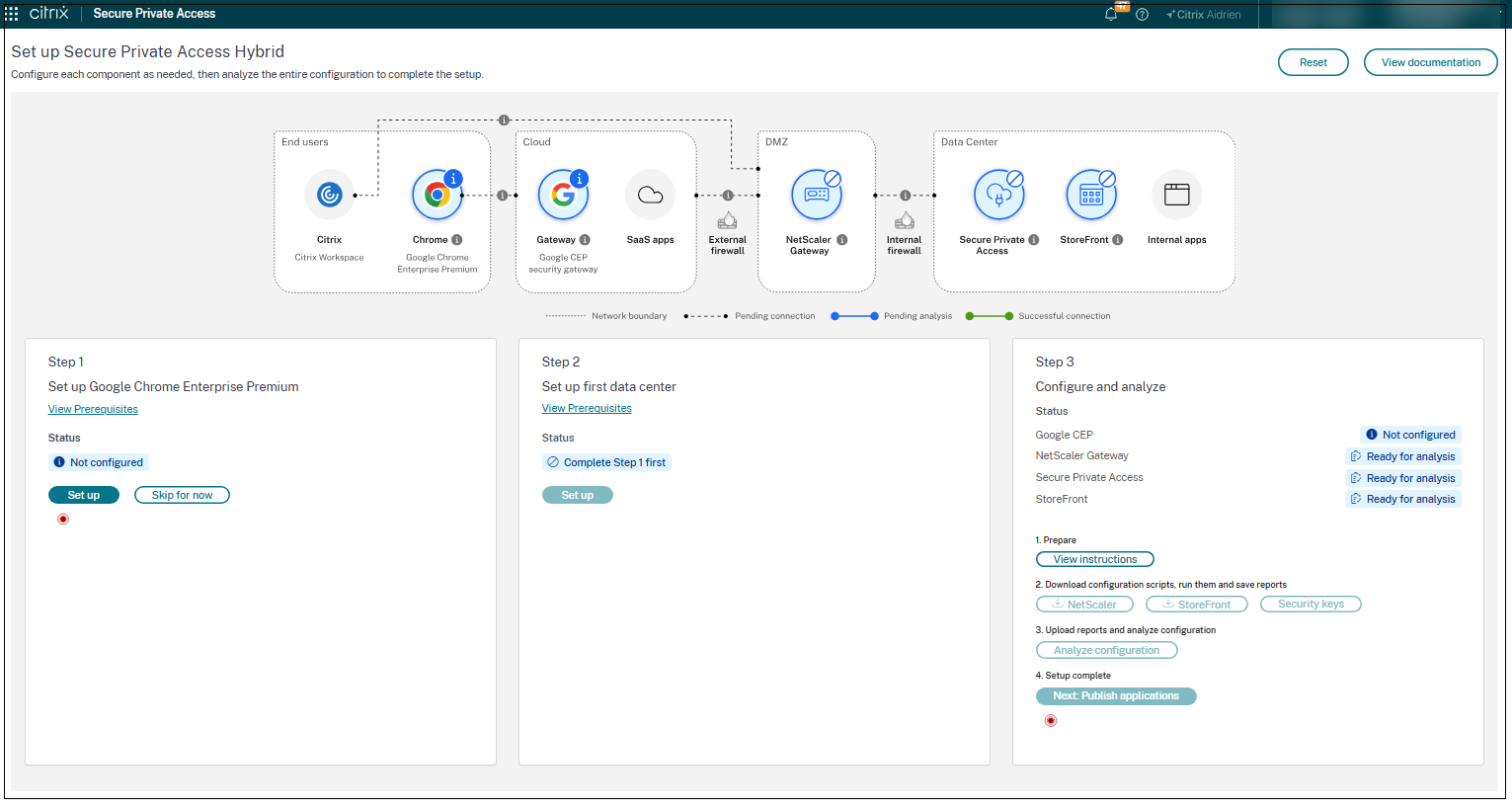Select the NetScaler Gateway icon in DMZ
This screenshot has width=1512, height=809.
(817, 196)
